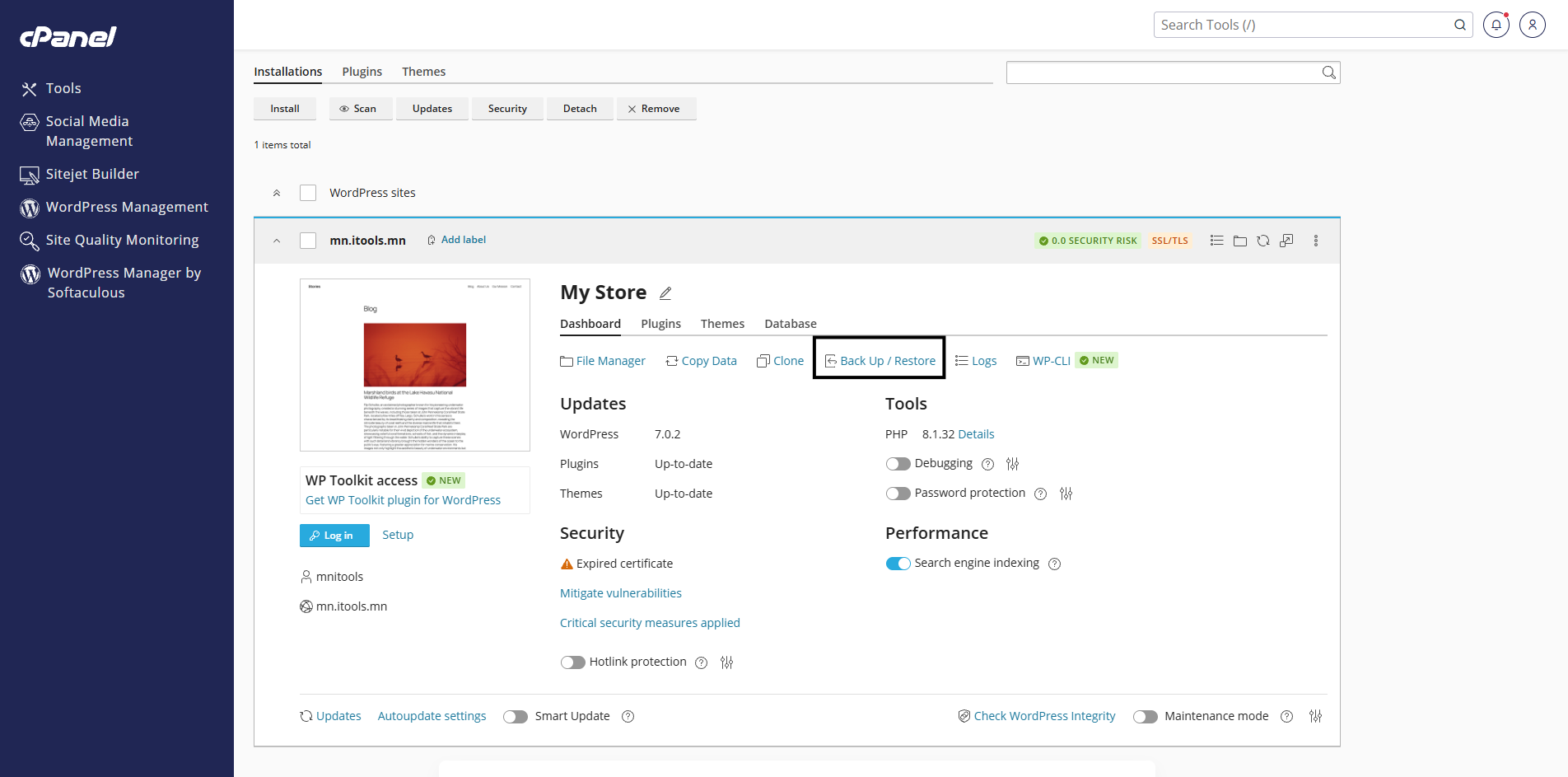Click the folder icon in mn.itools.mn header row
Screen dimensions: 1568x777
(1240, 241)
